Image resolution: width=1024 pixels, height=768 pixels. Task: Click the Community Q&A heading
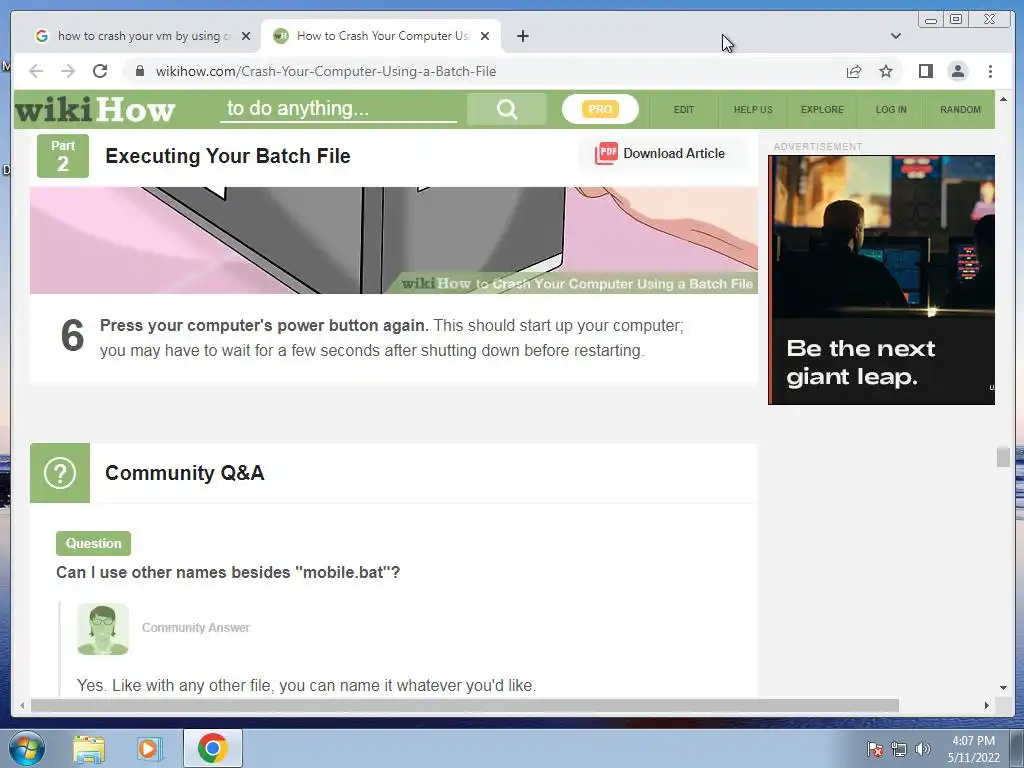coord(185,473)
